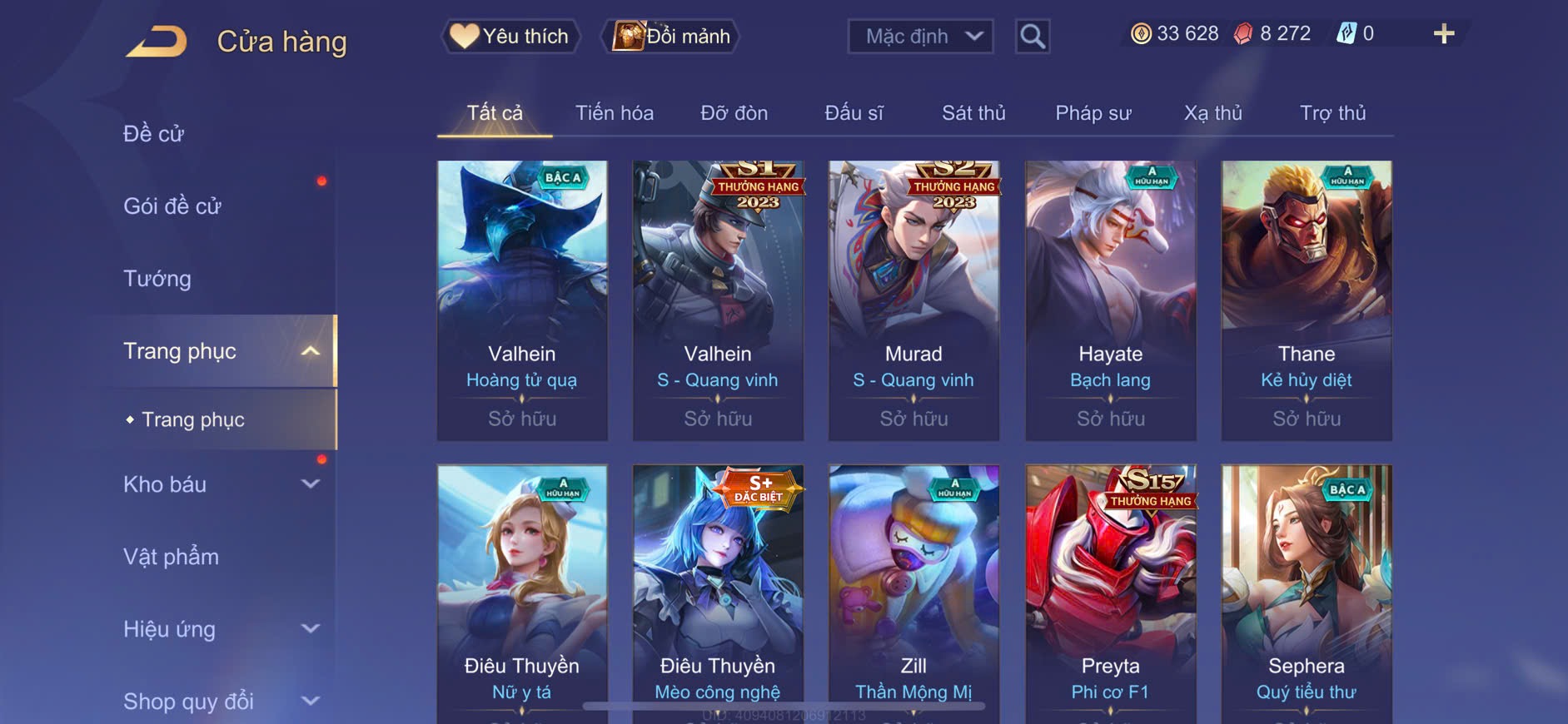Tap the plus icon to add currency
The height and width of the screenshot is (724, 1568).
(1443, 34)
